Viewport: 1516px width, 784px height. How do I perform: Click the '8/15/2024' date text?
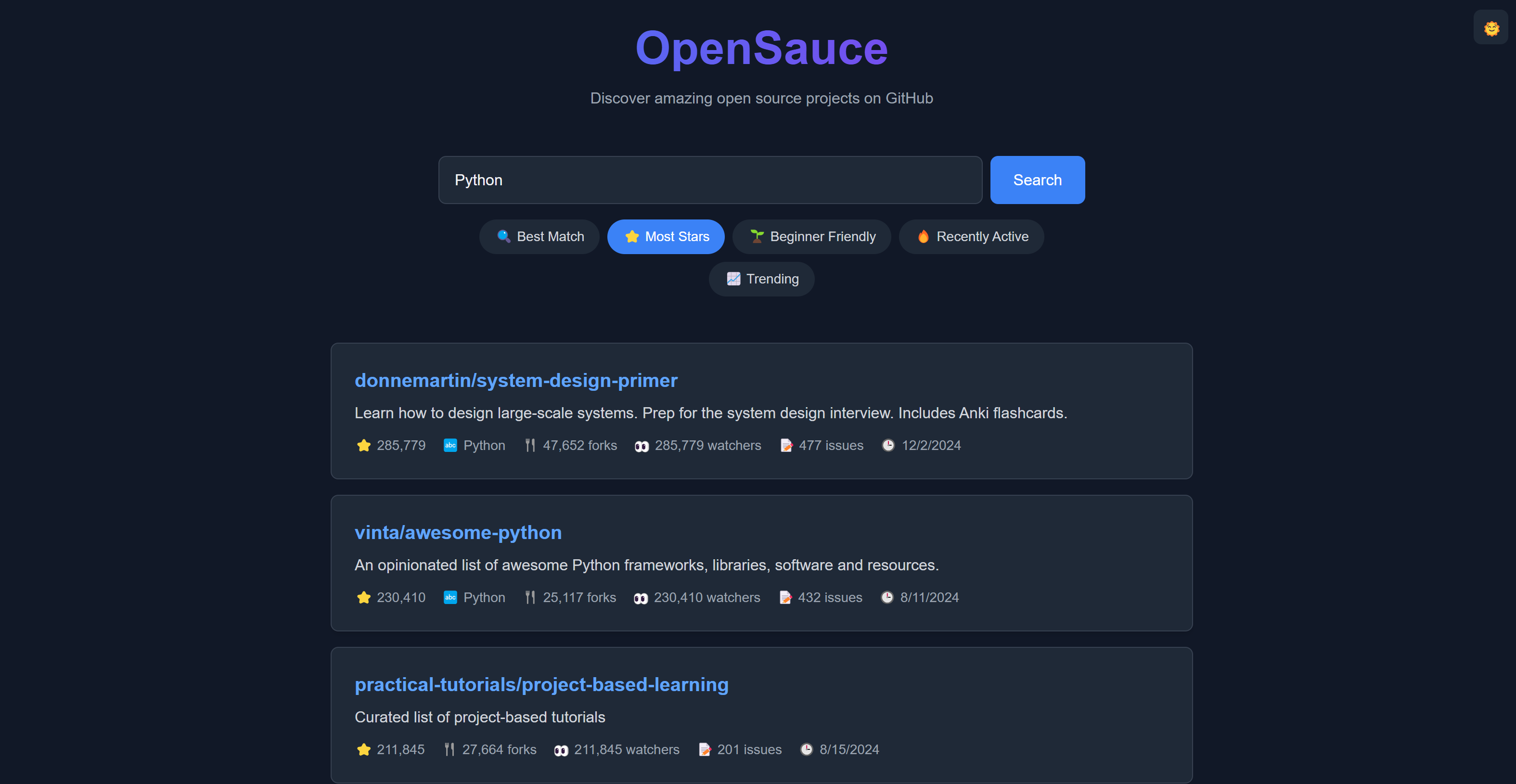click(848, 749)
